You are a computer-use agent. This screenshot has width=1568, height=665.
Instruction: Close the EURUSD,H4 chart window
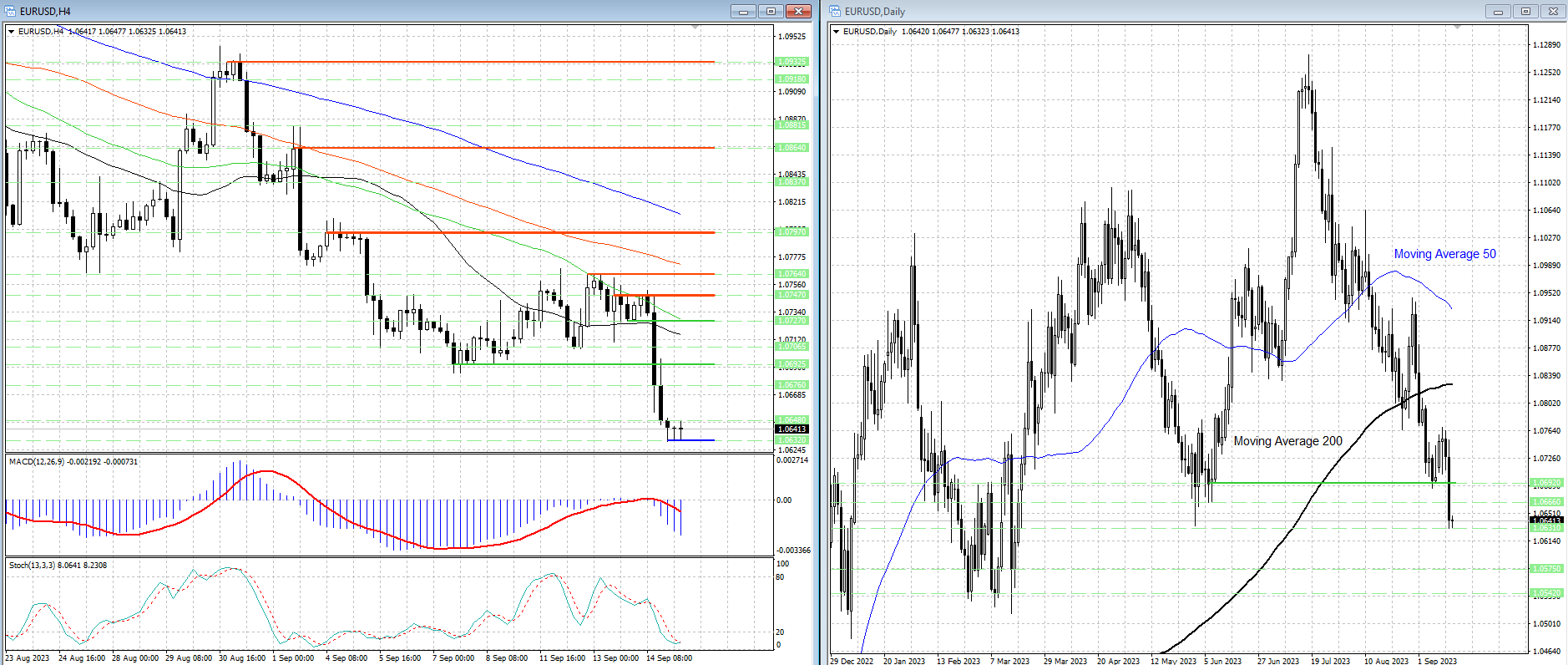(x=798, y=11)
